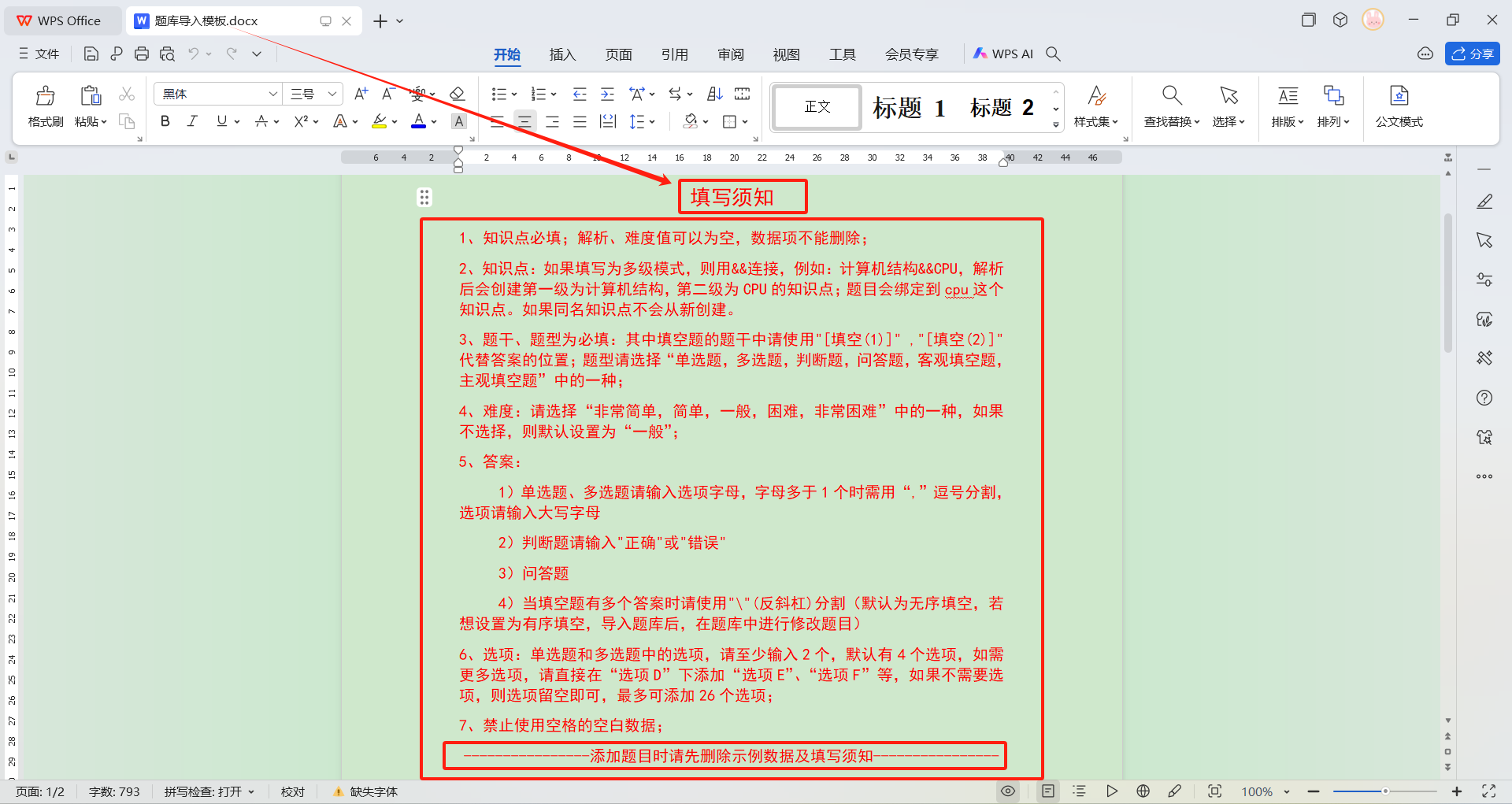
Task: Toggle italic formatting
Action: pyautogui.click(x=192, y=121)
